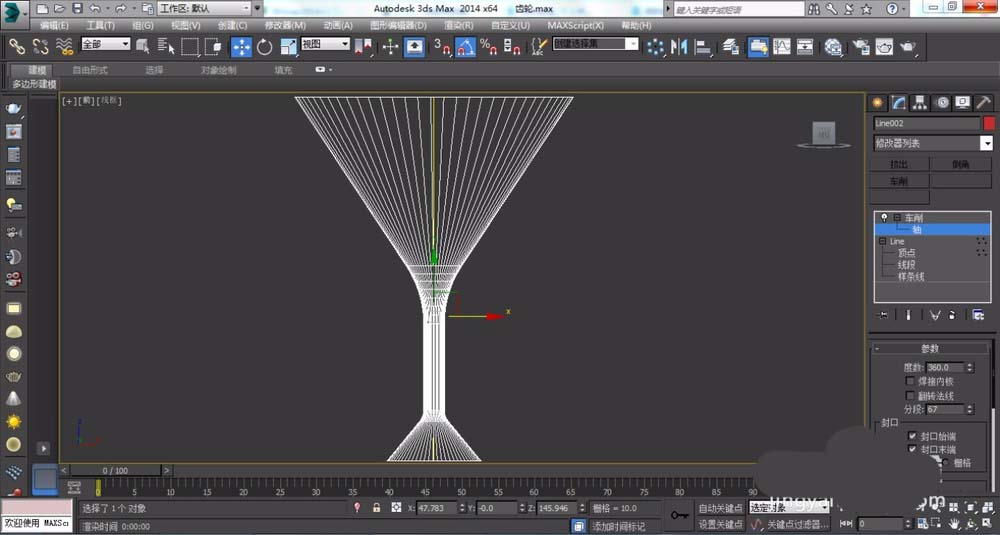Click the Rotate tool icon
Screen dimensions: 1000x535
[x=265, y=46]
